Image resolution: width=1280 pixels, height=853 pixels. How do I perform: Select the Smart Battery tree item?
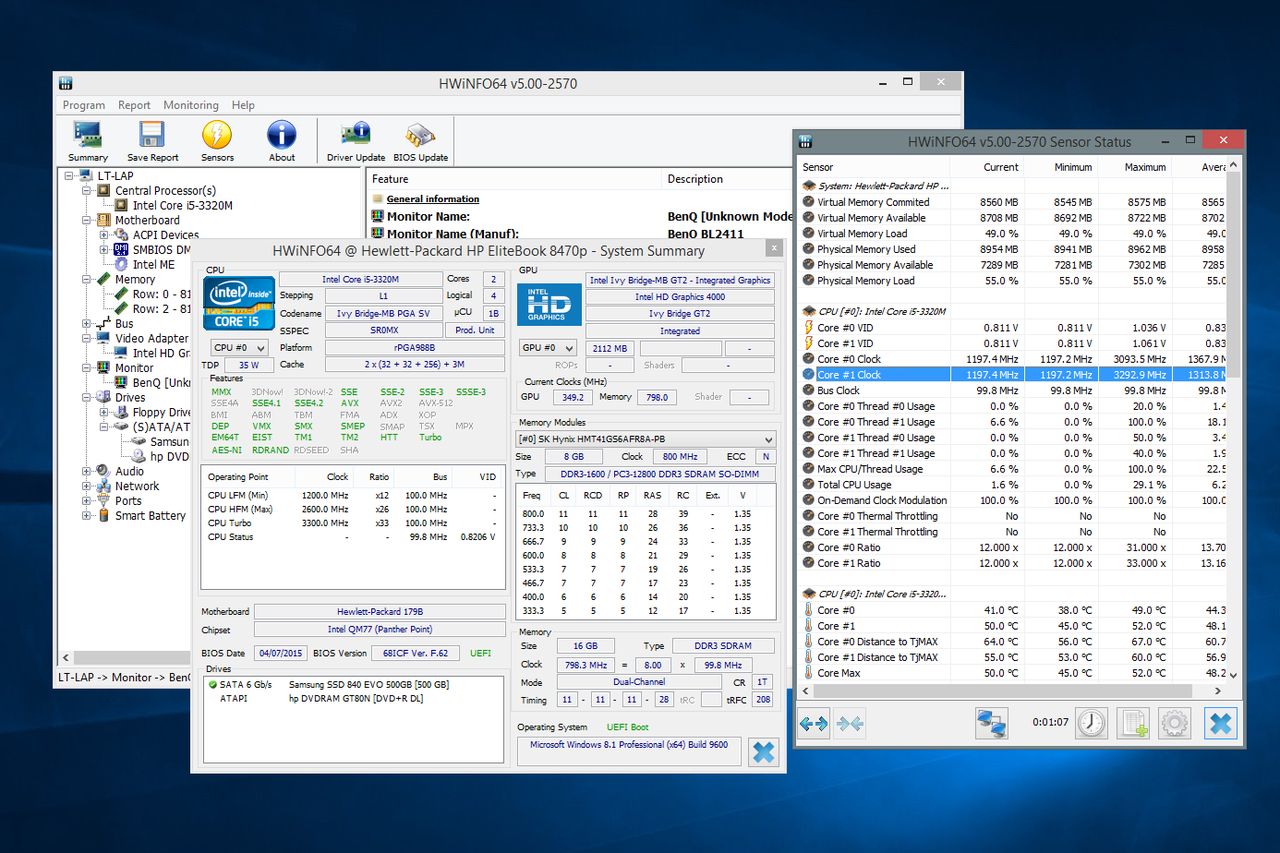coord(150,516)
